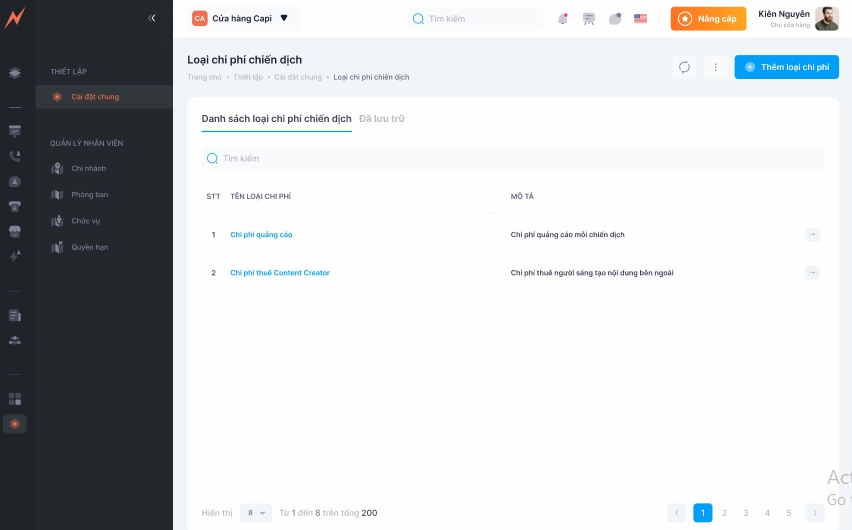
Task: Open the Chi phí quảng cáo link
Action: click(261, 235)
